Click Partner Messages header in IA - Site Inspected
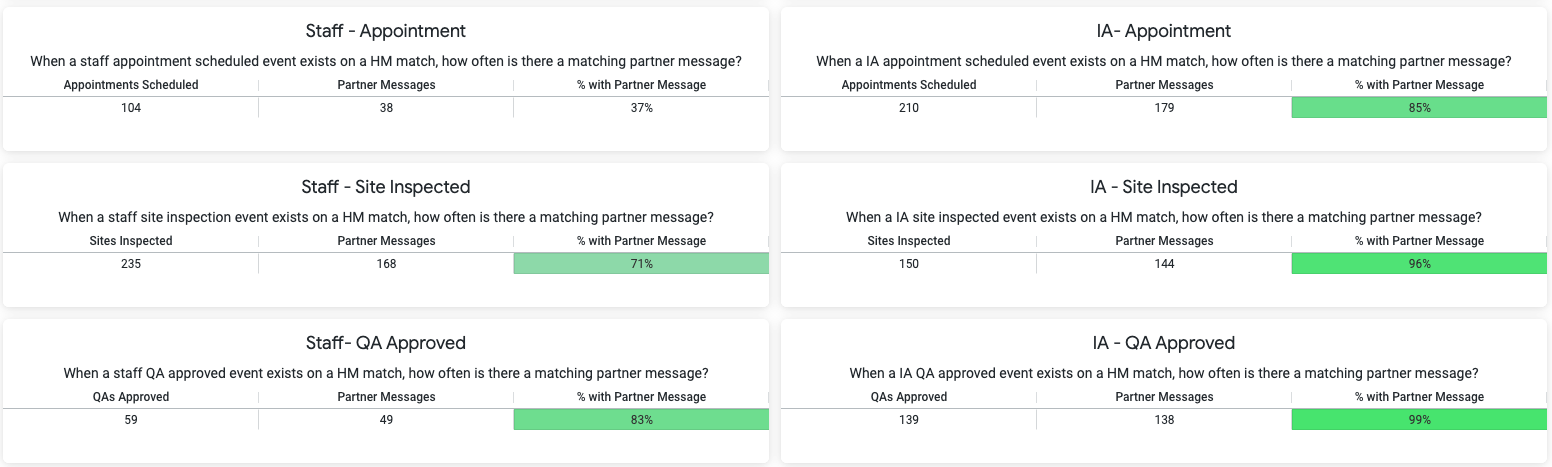Screen dimensions: 1552x467 click(x=1164, y=241)
